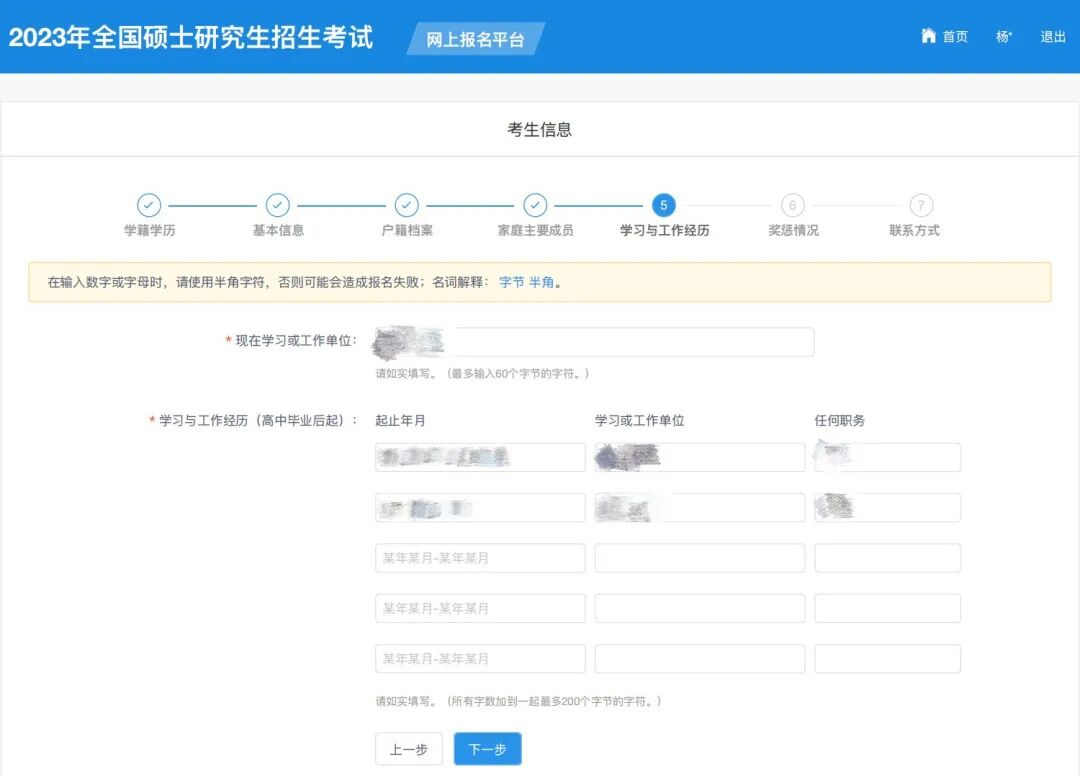Focus fourth row 某年某月-某年某月 field
Screen dimensions: 1080x777
click(480, 608)
